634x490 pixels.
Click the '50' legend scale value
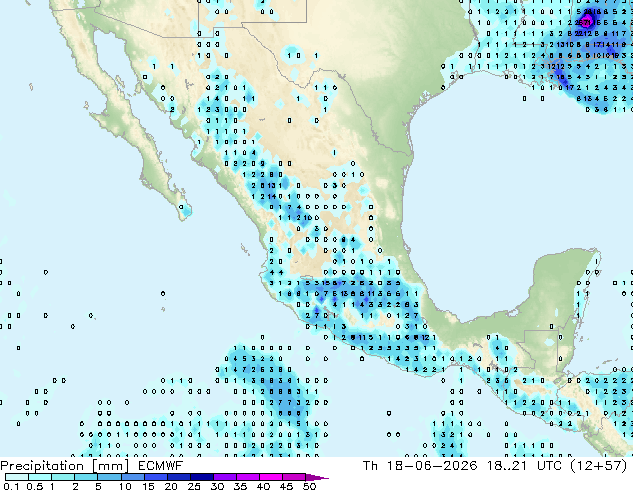310,486
